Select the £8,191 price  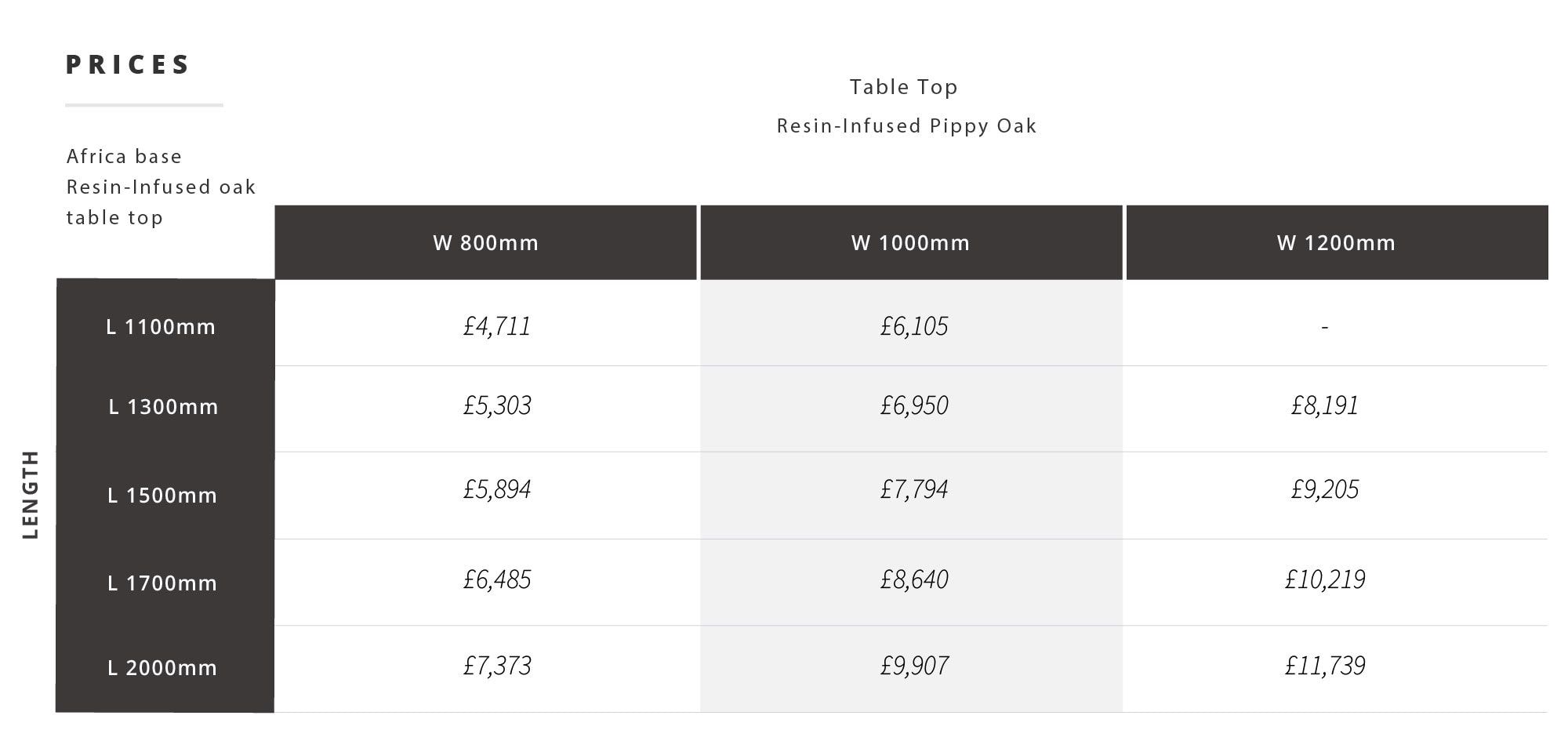[x=1325, y=405]
